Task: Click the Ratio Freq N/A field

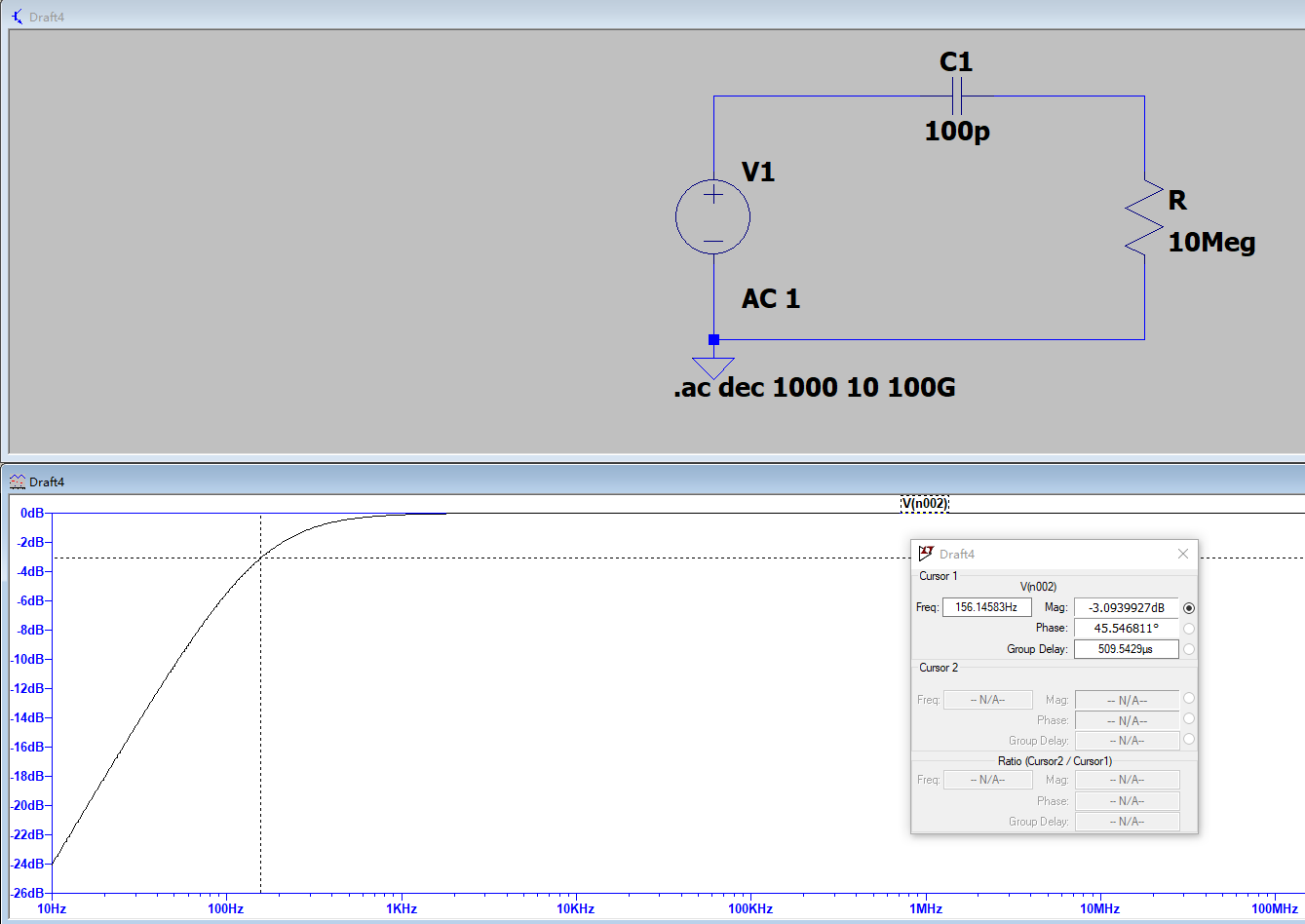Action: tap(988, 780)
